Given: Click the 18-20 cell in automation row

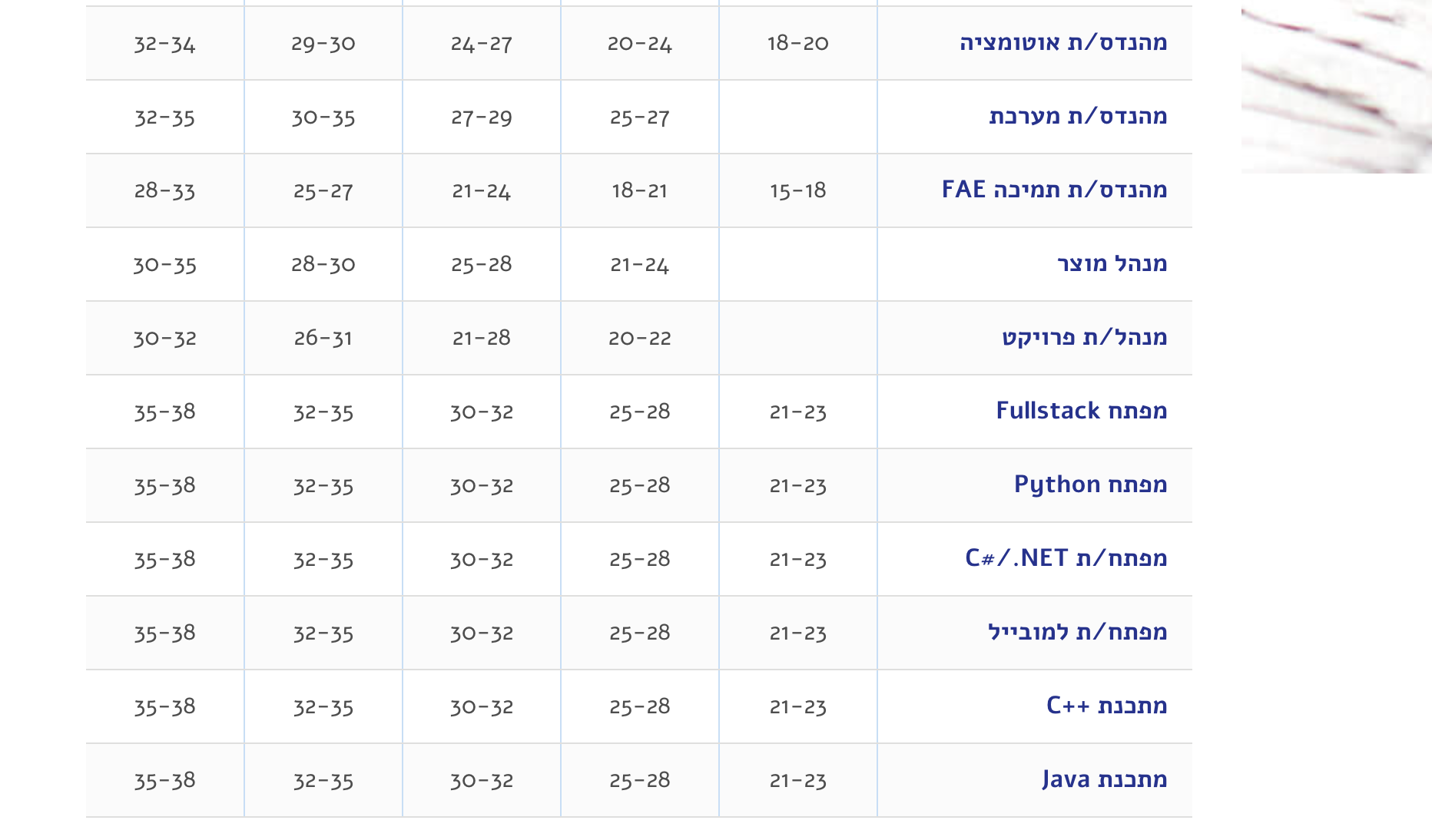Looking at the screenshot, I should pyautogui.click(x=797, y=43).
